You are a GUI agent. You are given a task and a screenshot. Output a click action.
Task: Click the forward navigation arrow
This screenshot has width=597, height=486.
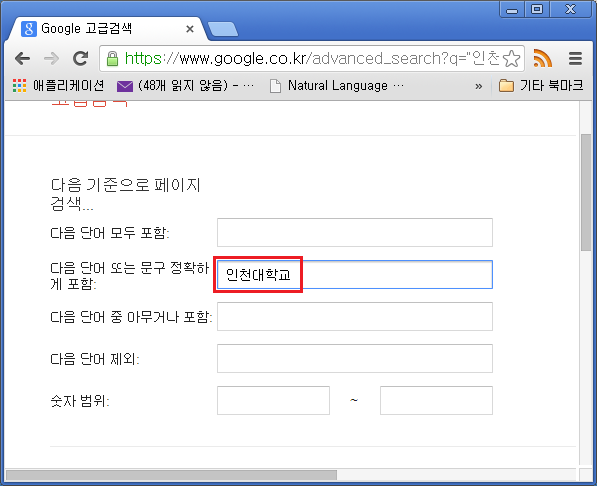click(x=51, y=59)
